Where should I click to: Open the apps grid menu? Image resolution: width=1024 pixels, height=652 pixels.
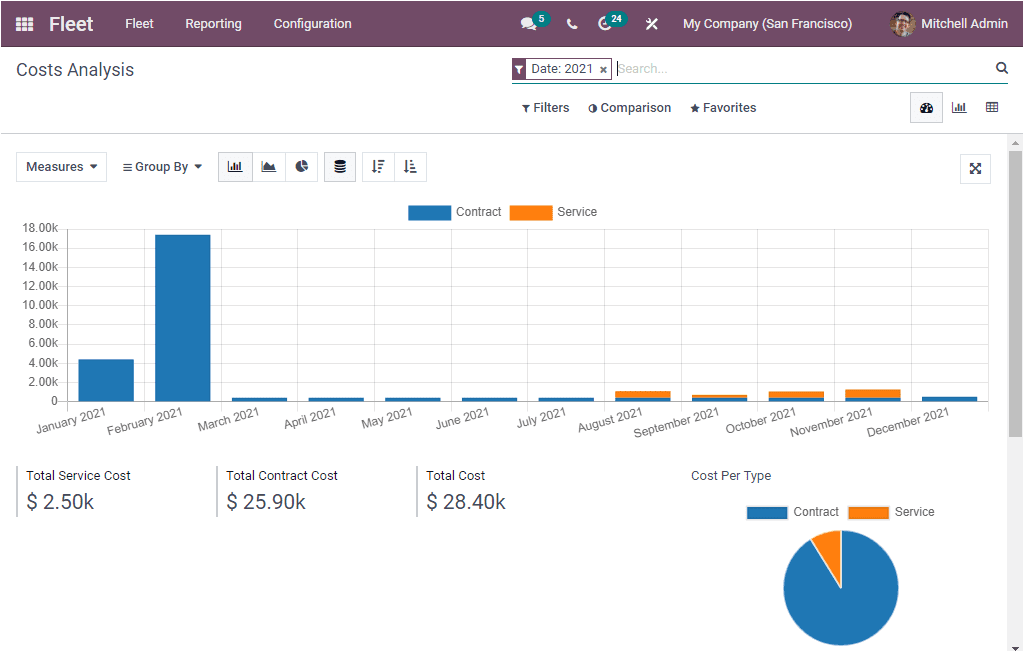24,23
